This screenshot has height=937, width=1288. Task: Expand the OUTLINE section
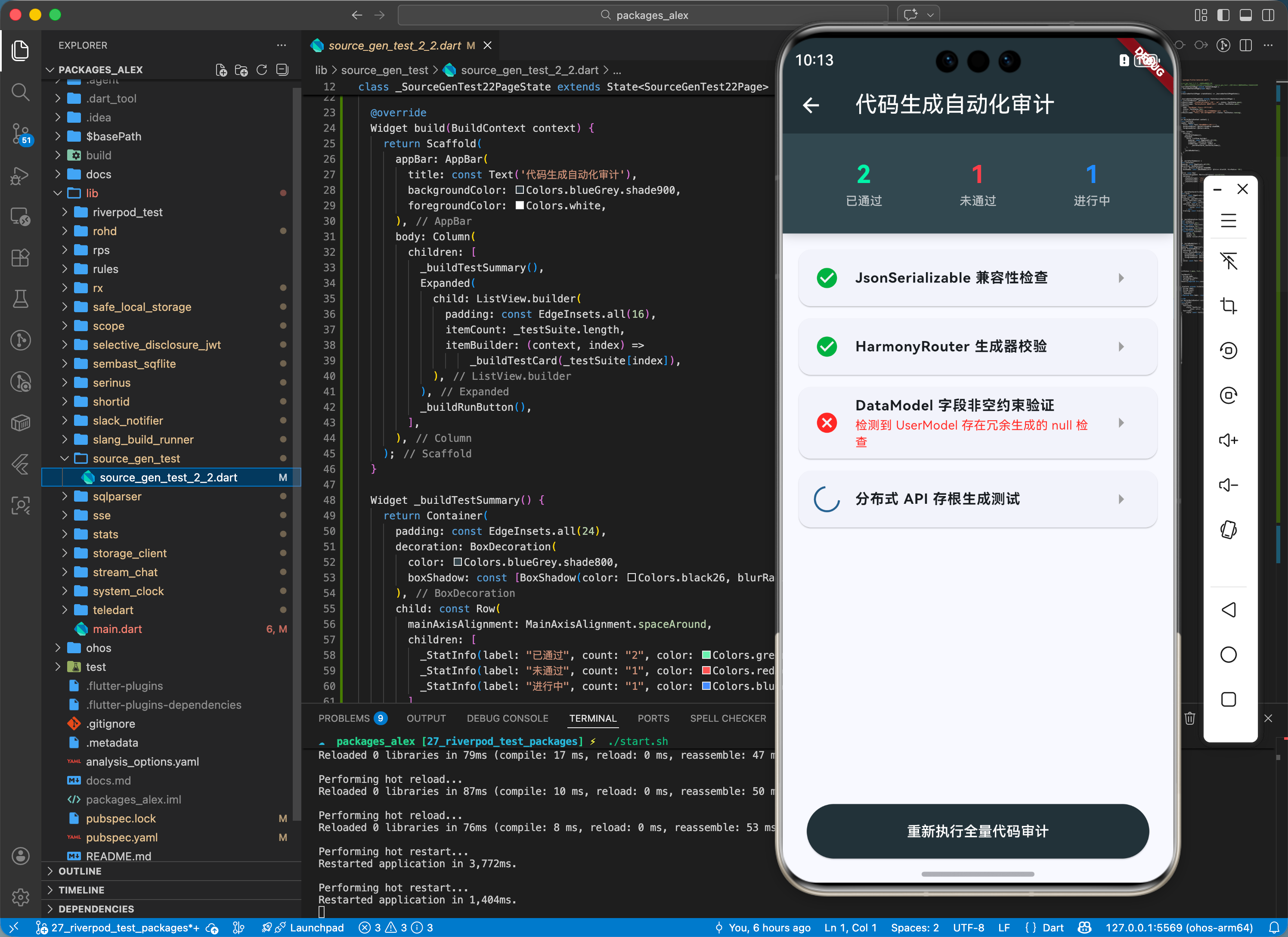click(80, 871)
